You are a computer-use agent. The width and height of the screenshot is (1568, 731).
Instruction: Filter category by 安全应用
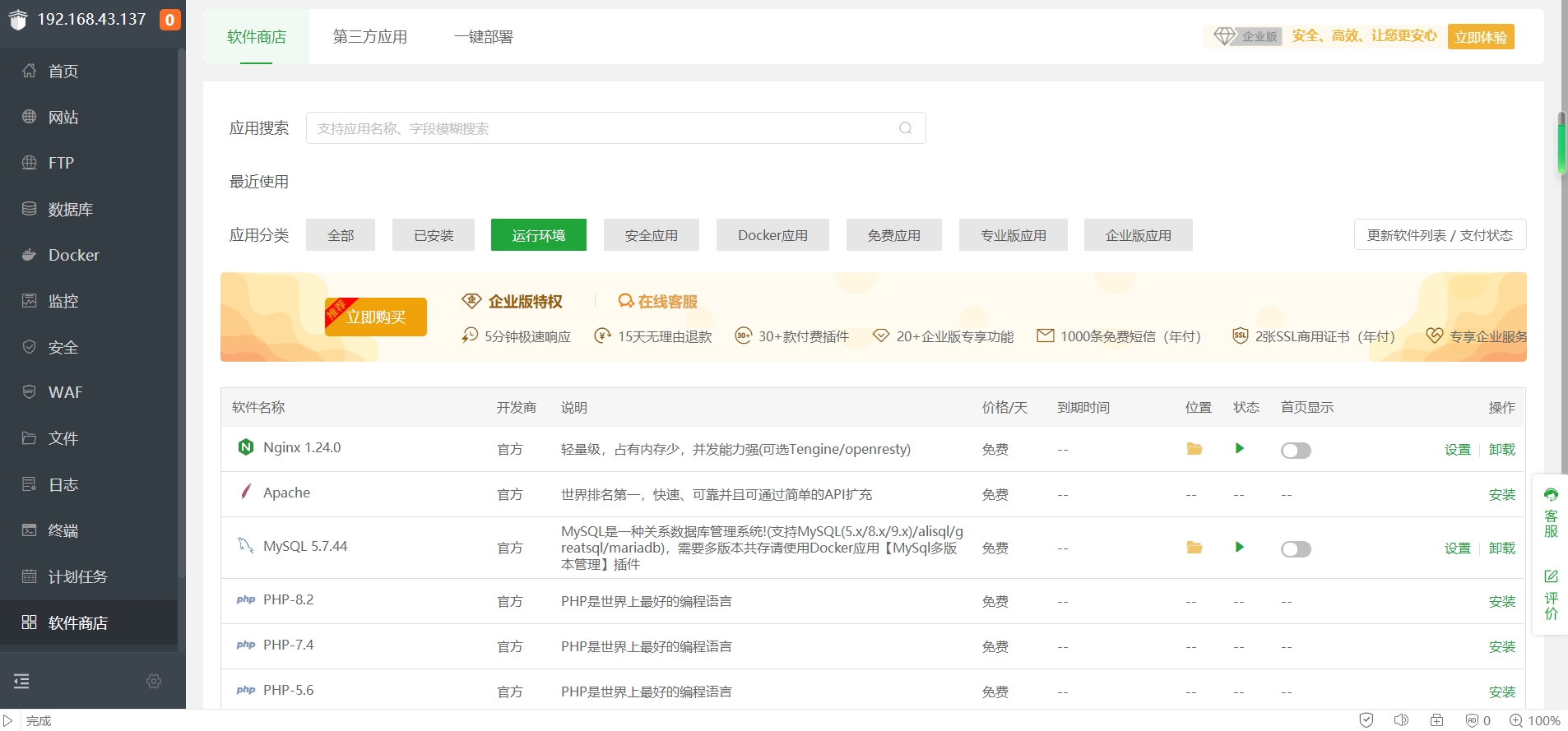point(652,235)
